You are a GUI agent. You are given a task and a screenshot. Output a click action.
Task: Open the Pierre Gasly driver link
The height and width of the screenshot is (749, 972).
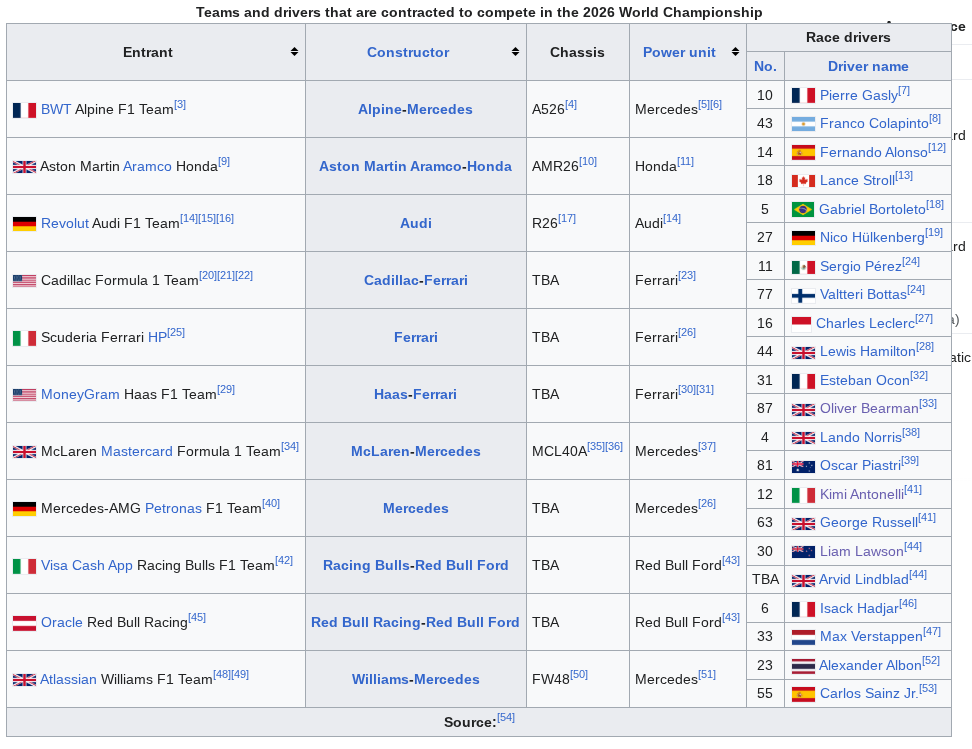859,95
